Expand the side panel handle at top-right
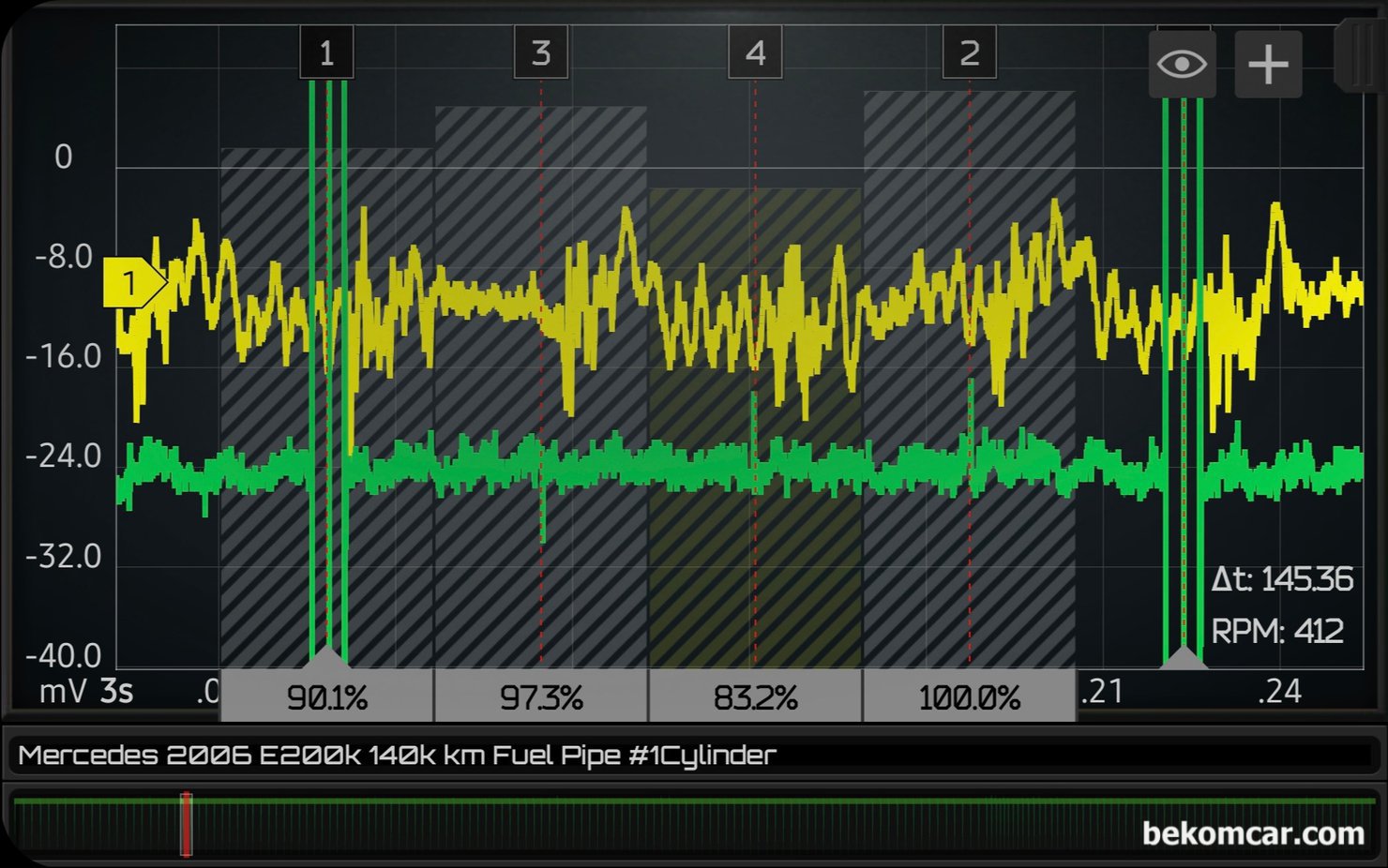The width and height of the screenshot is (1388, 868). click(x=1357, y=54)
